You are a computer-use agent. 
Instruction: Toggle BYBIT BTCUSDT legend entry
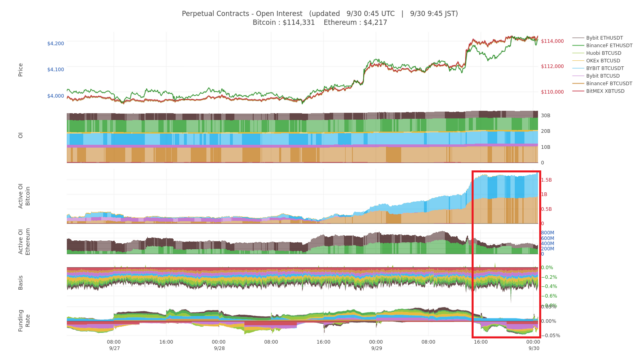pos(598,68)
